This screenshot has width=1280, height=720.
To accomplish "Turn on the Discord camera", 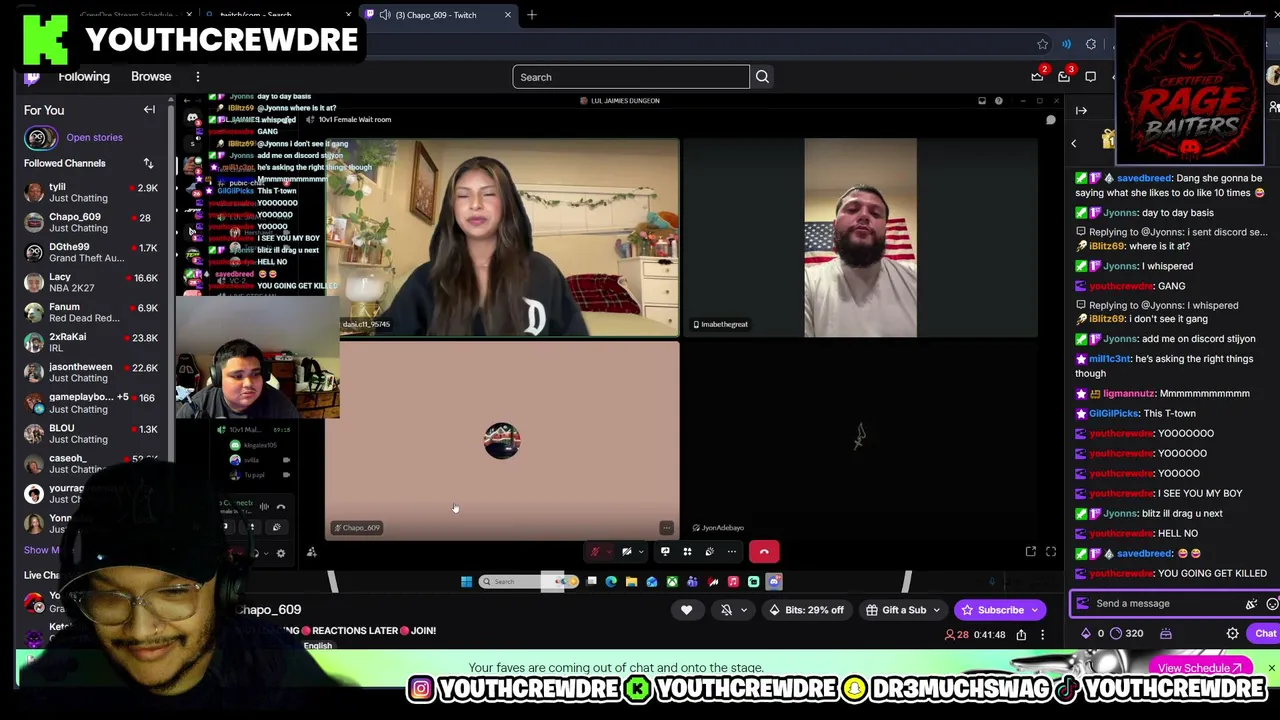I will (x=627, y=552).
